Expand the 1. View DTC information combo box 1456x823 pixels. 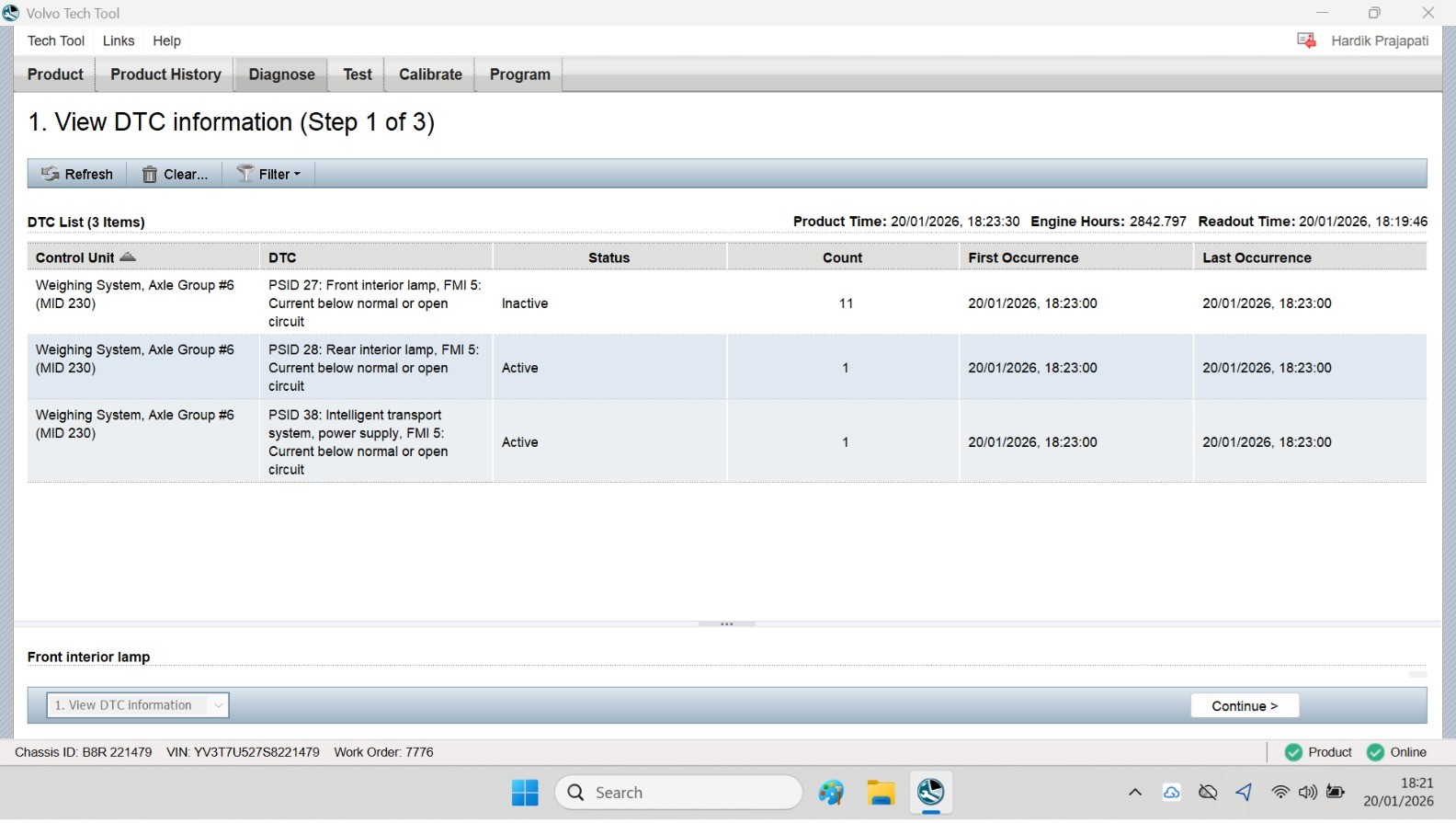click(138, 705)
